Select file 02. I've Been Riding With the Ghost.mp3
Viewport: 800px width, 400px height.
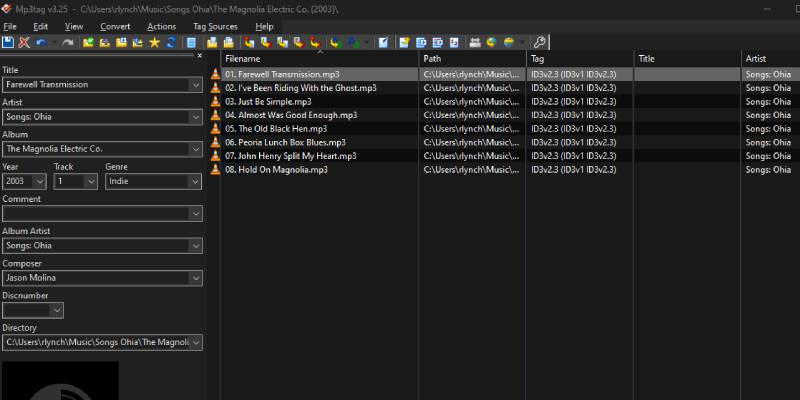301,88
